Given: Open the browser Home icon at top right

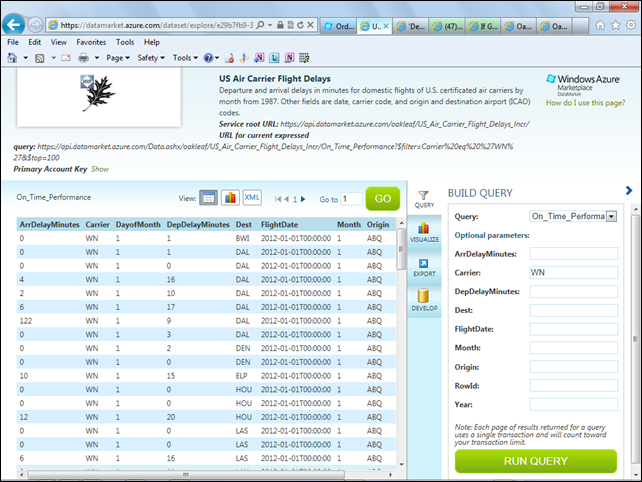Looking at the screenshot, I should tap(600, 25).
